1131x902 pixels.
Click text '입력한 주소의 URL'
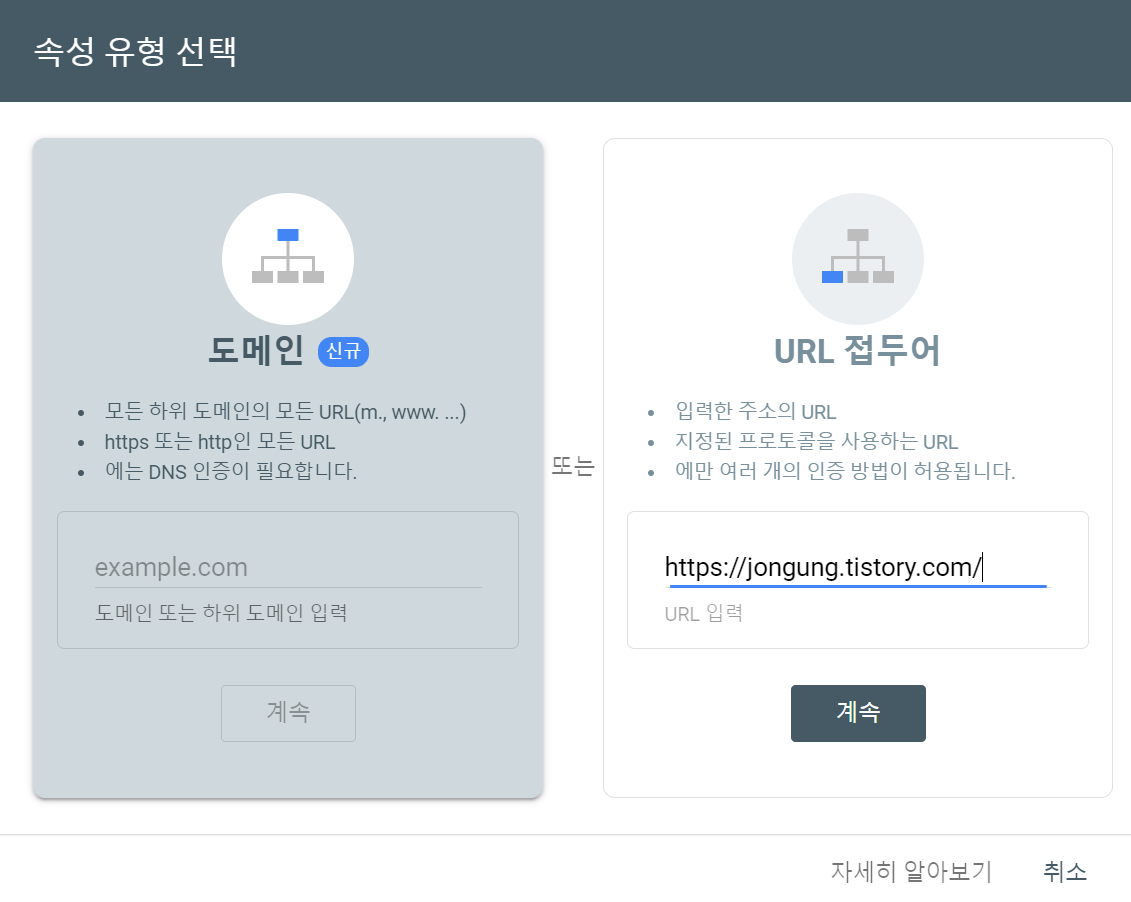pos(756,412)
